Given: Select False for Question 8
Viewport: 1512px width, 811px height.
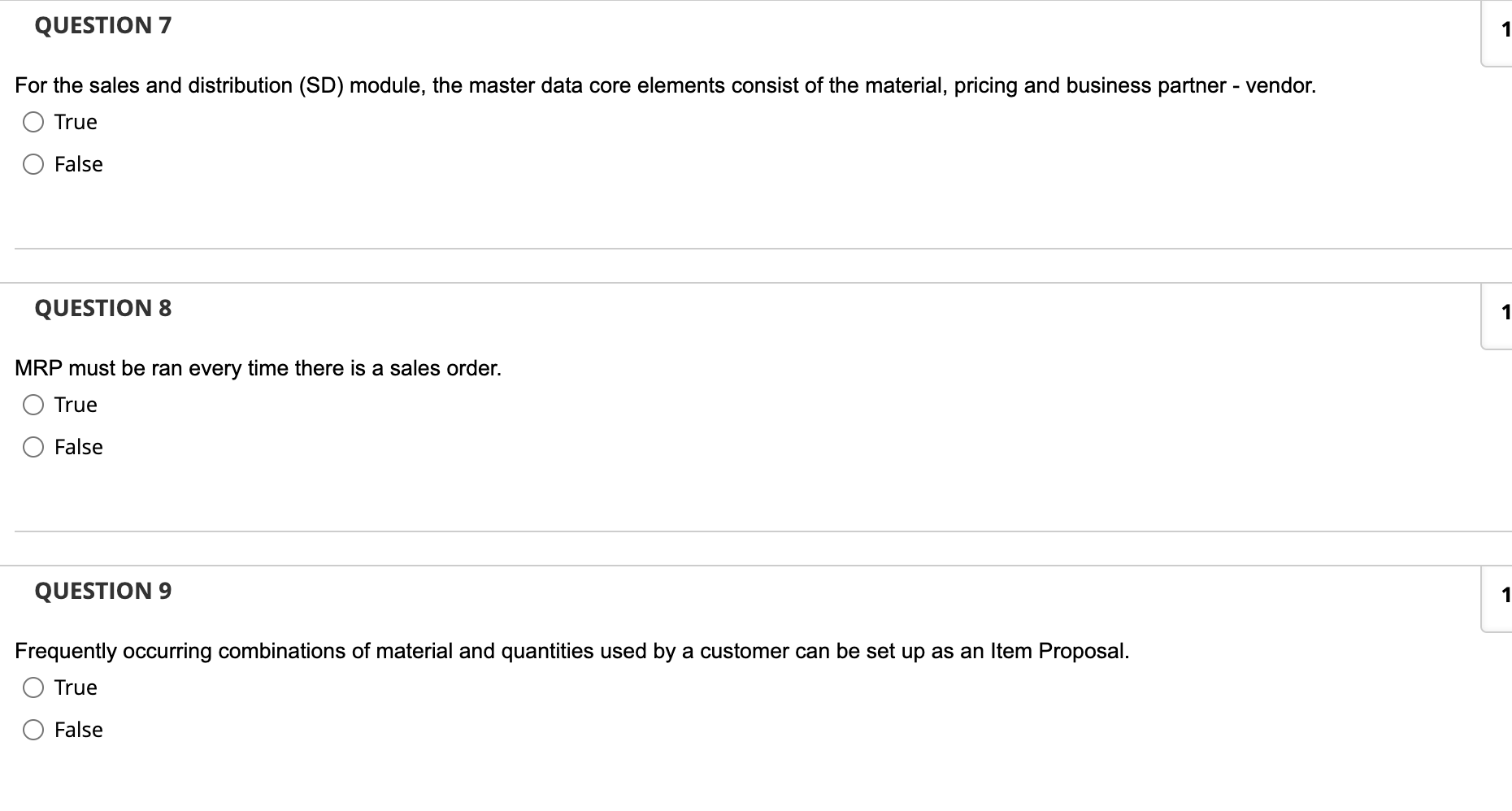Looking at the screenshot, I should (x=33, y=447).
